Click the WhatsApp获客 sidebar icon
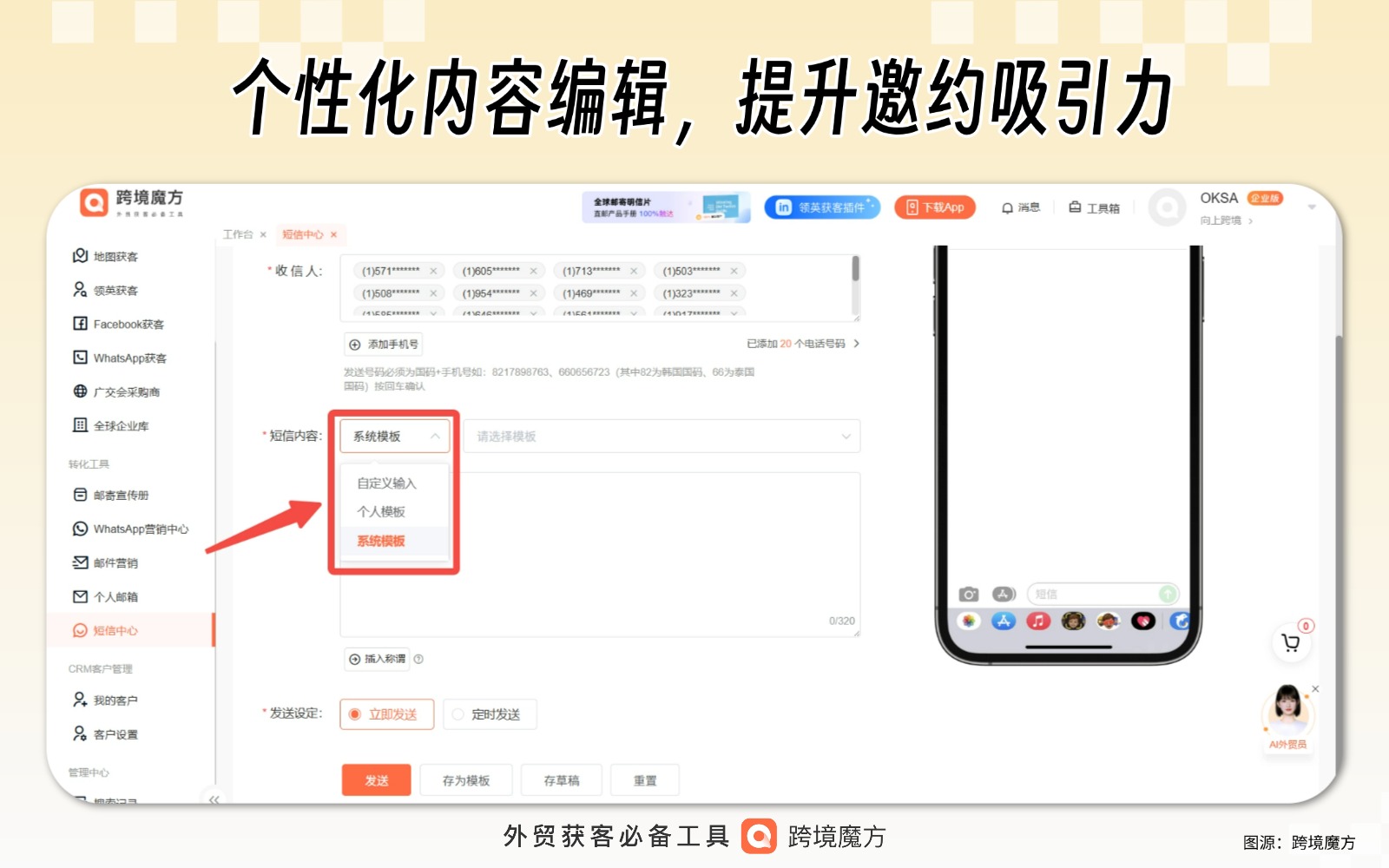 (x=81, y=358)
